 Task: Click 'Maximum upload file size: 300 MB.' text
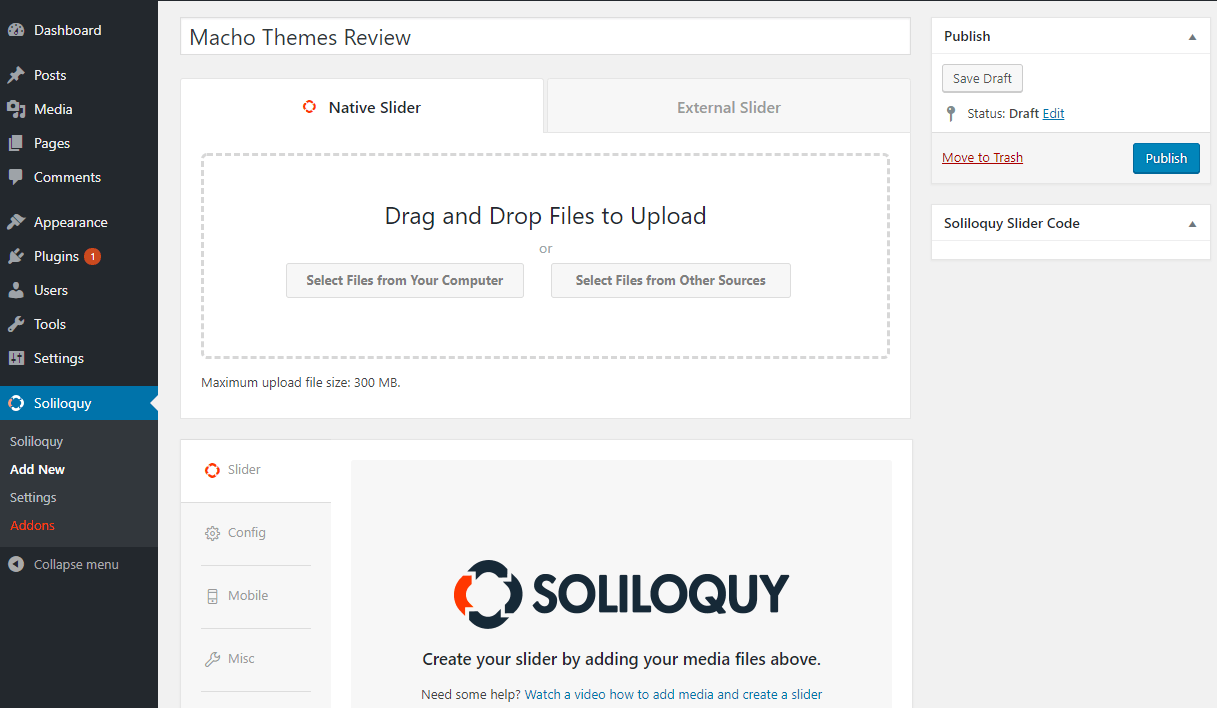tap(301, 382)
